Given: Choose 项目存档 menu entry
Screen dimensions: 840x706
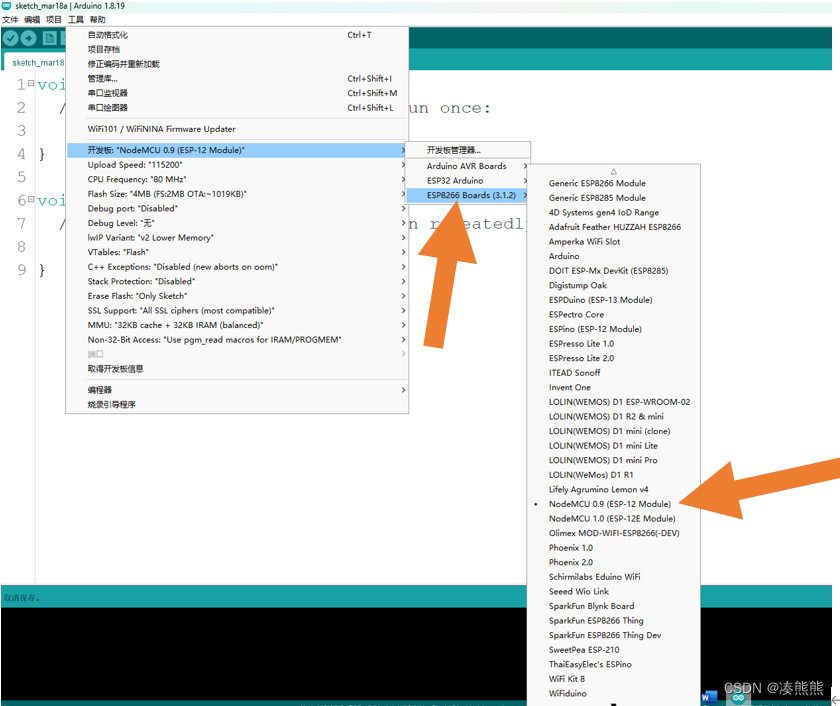Looking at the screenshot, I should coord(237,49).
